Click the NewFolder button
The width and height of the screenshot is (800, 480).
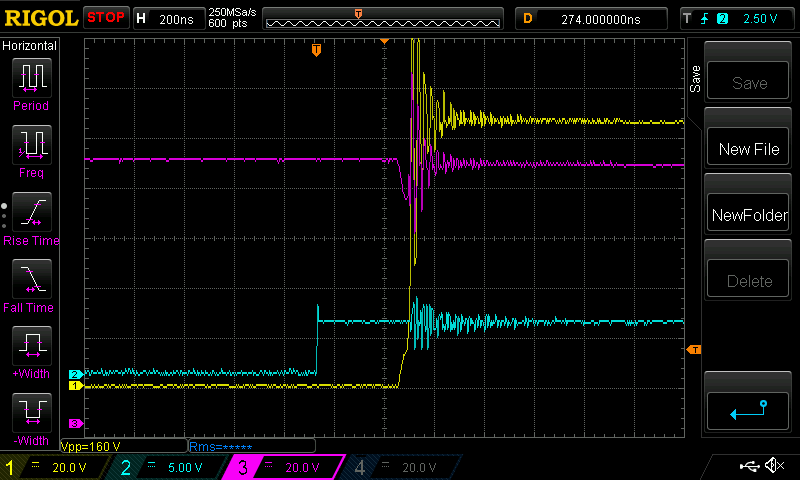(x=749, y=215)
